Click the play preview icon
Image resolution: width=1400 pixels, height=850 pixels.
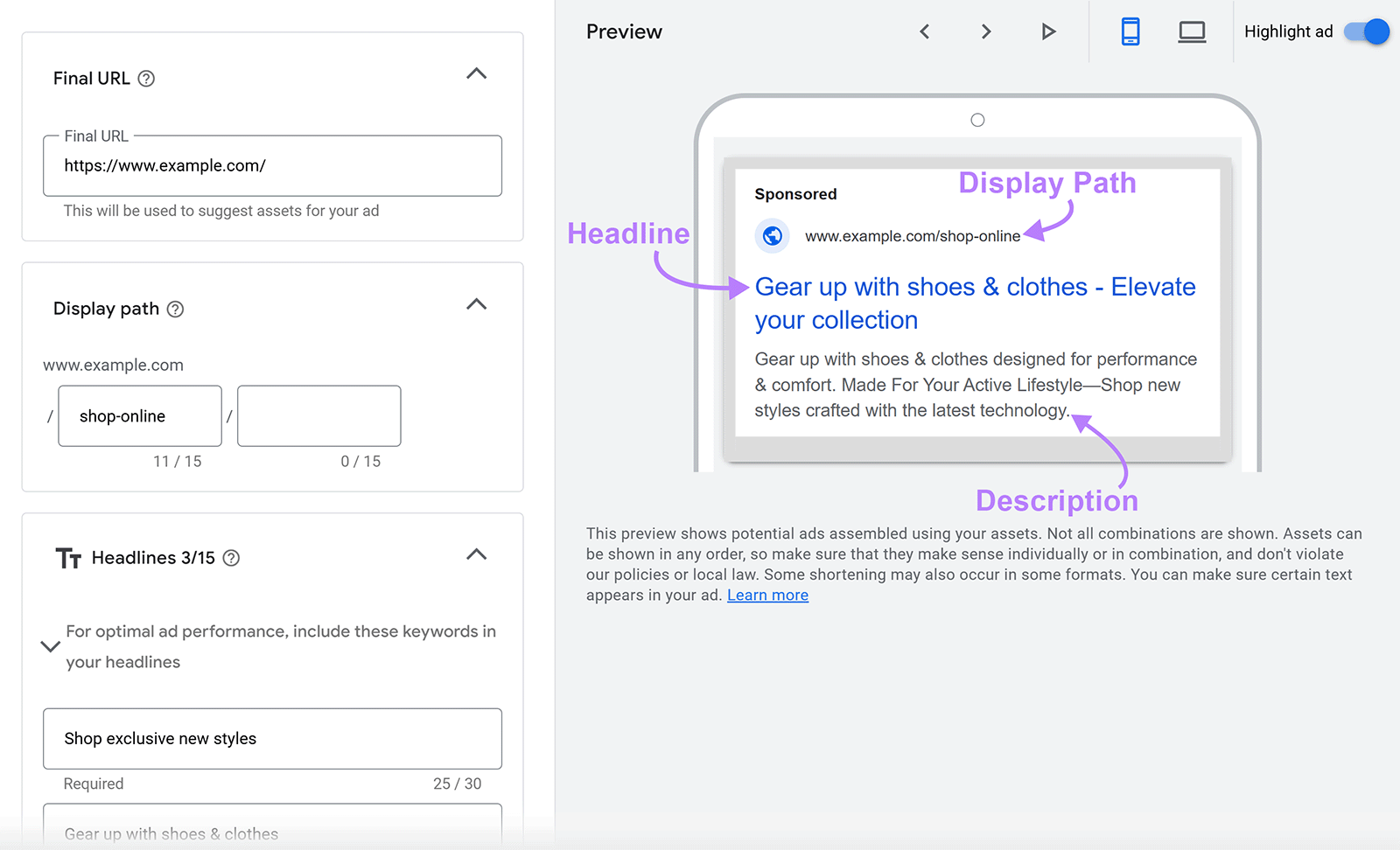point(1047,31)
